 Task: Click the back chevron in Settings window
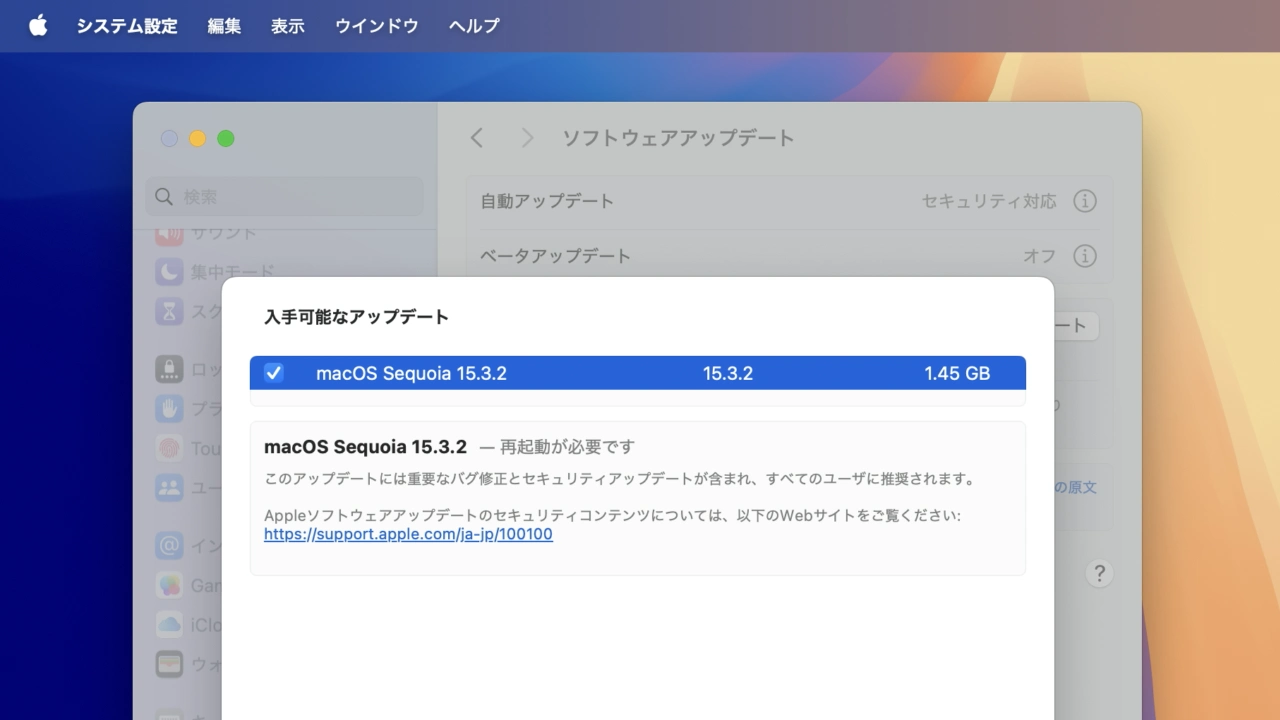(x=477, y=138)
